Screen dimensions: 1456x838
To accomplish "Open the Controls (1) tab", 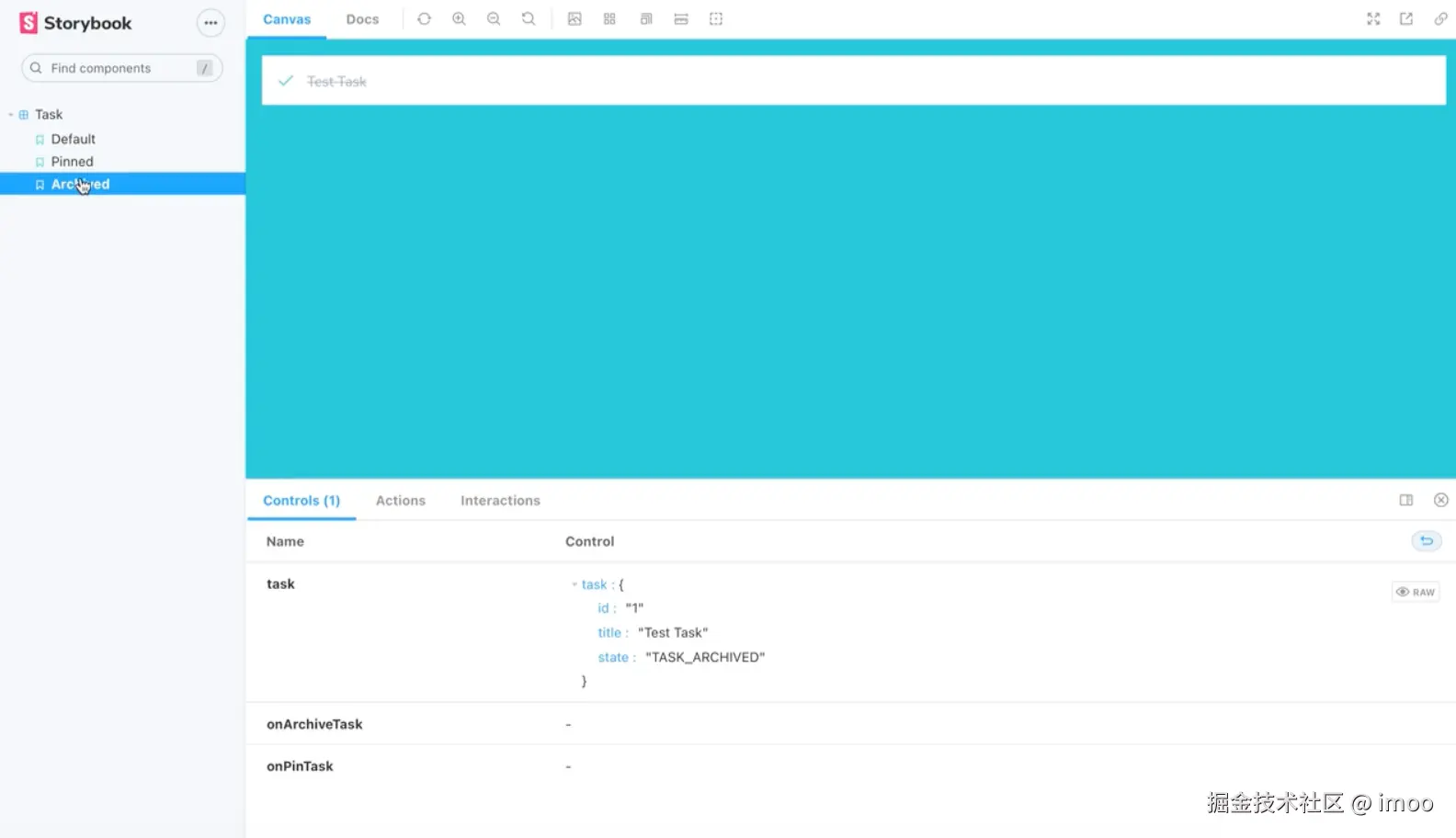I will point(301,501).
